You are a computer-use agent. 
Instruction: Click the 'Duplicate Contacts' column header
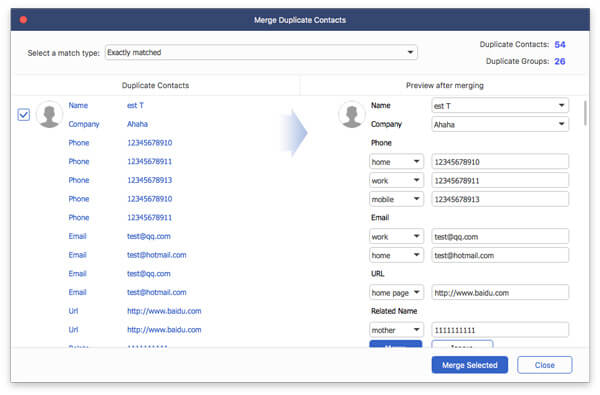pyautogui.click(x=155, y=85)
